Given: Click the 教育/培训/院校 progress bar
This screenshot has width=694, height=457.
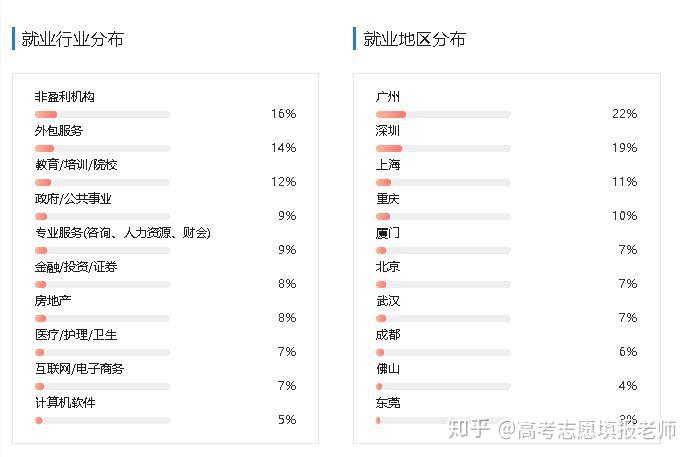Looking at the screenshot, I should tap(102, 182).
